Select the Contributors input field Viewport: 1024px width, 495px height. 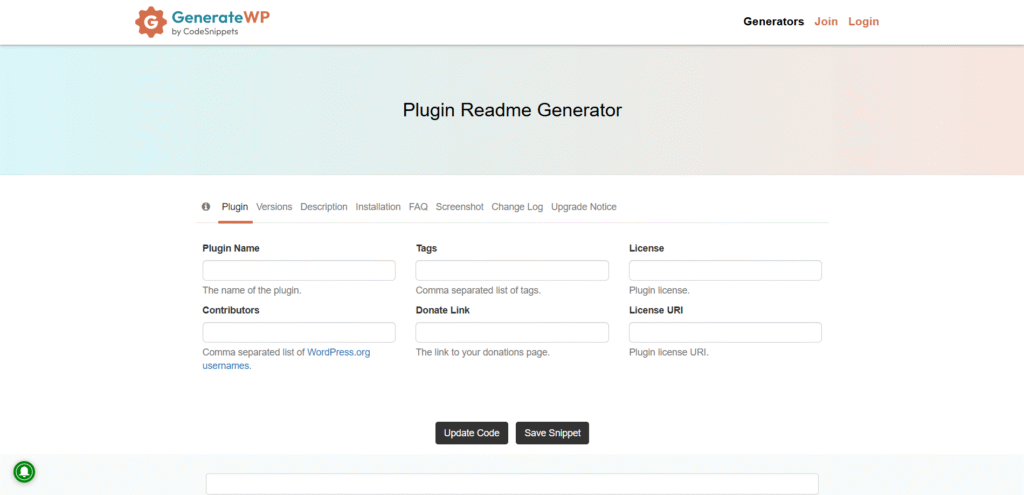(x=299, y=333)
